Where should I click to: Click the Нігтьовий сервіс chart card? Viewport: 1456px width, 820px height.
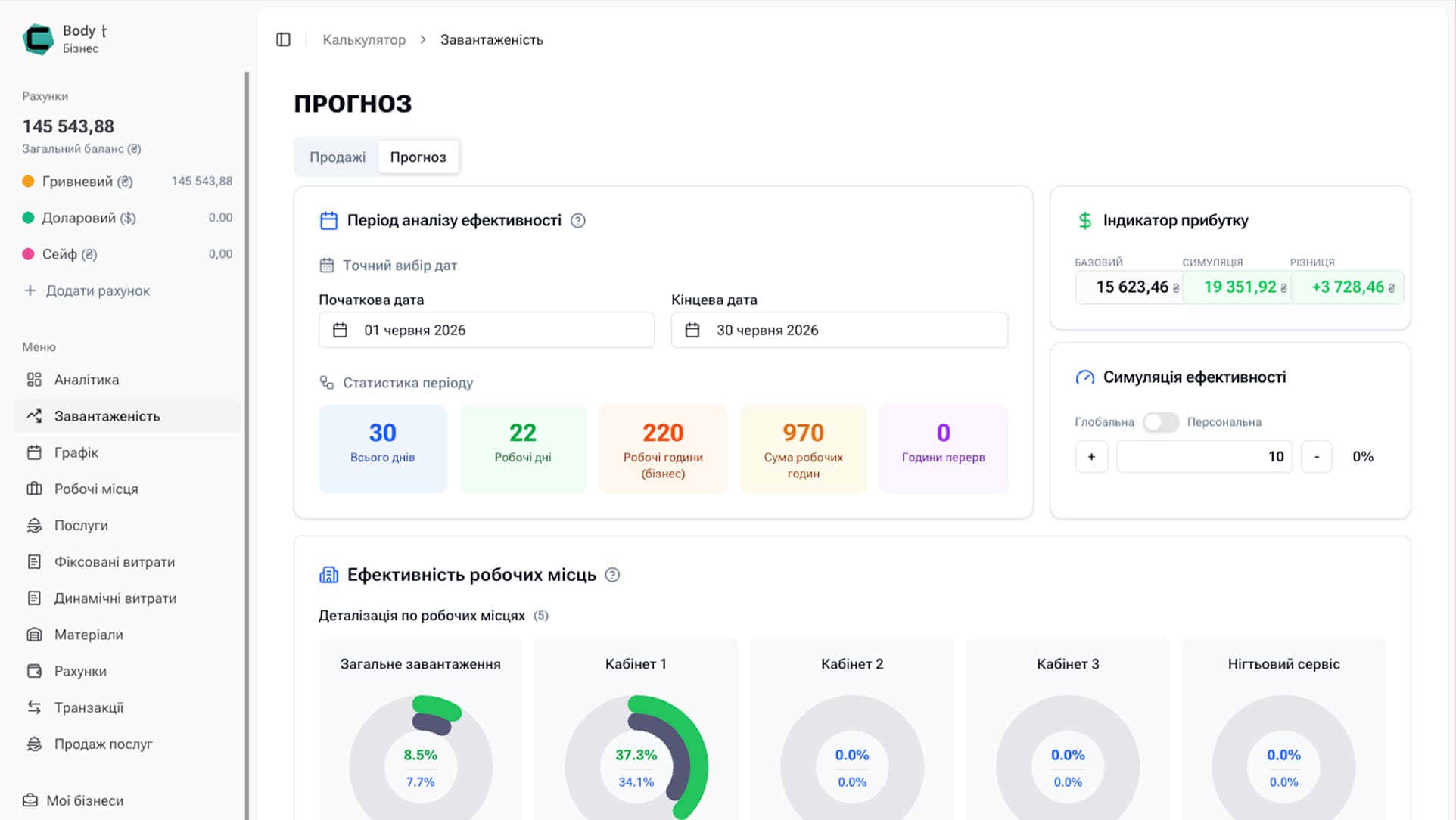(x=1284, y=729)
